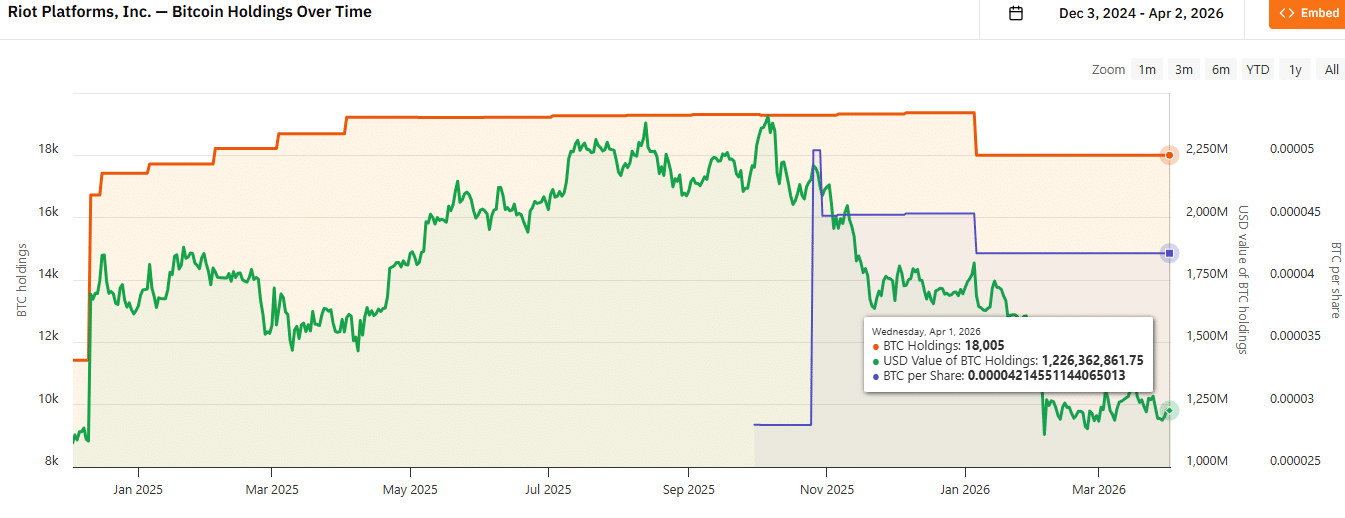Click the 'USD value of BTC holdings' axis title
Image resolution: width=1345 pixels, height=518 pixels.
(x=1244, y=280)
